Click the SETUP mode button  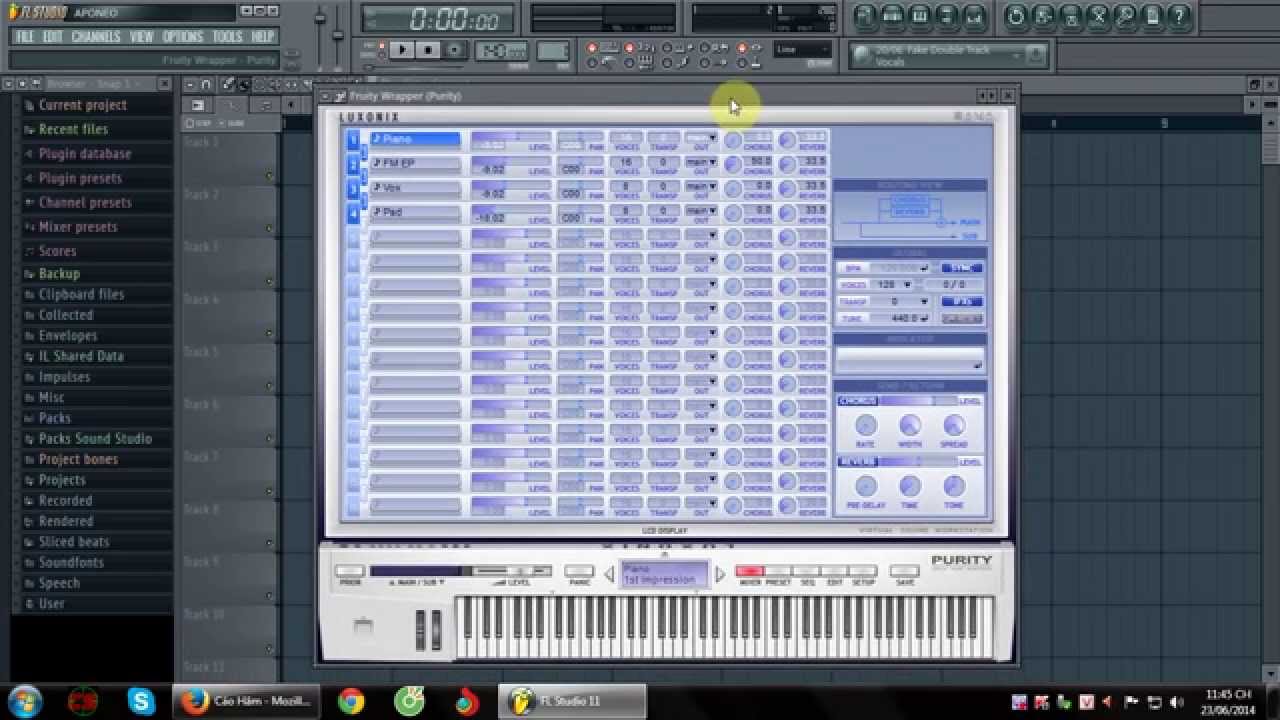coord(863,571)
